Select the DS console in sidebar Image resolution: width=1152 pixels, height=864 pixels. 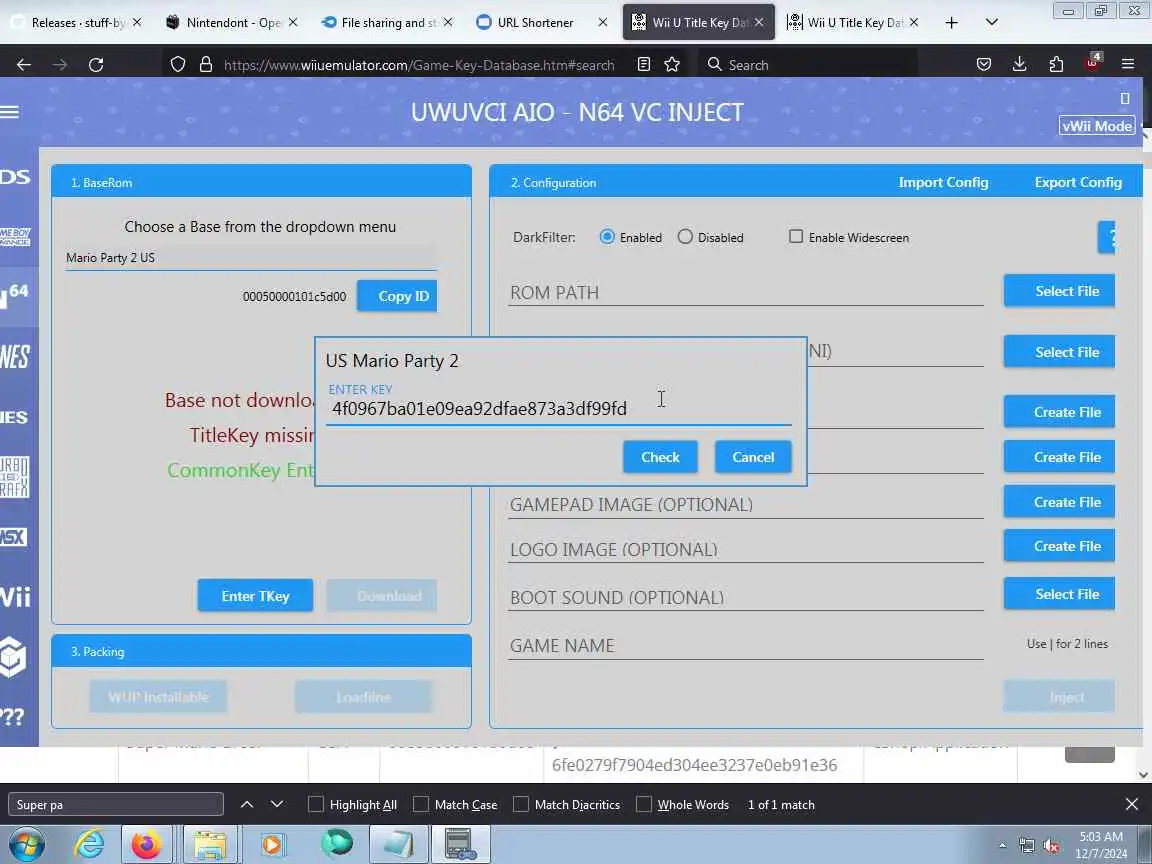click(x=15, y=176)
